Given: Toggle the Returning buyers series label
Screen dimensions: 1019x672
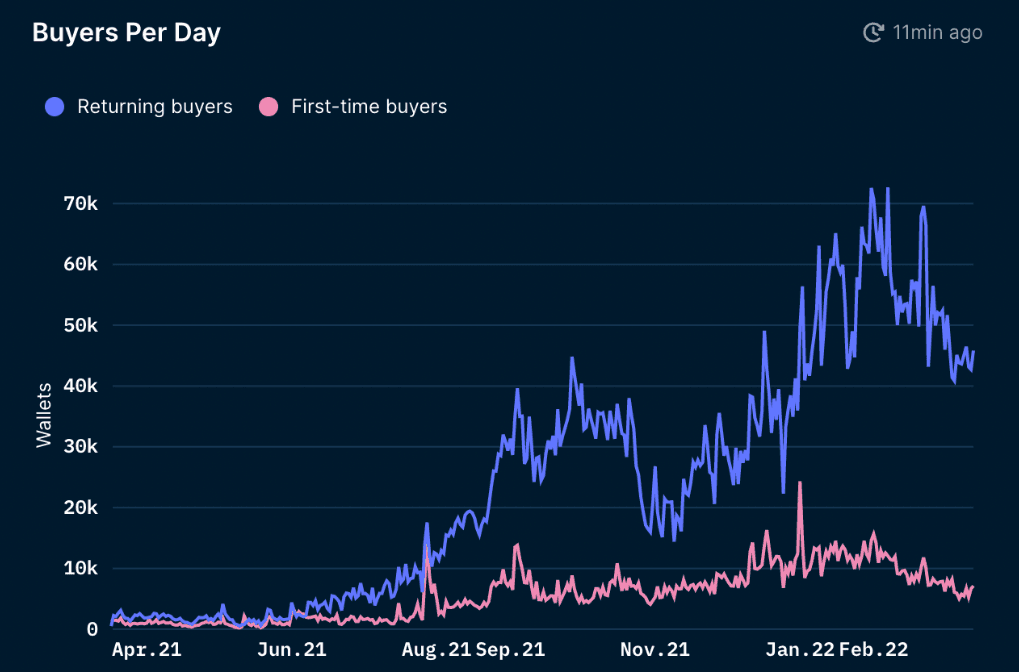Looking at the screenshot, I should [154, 106].
